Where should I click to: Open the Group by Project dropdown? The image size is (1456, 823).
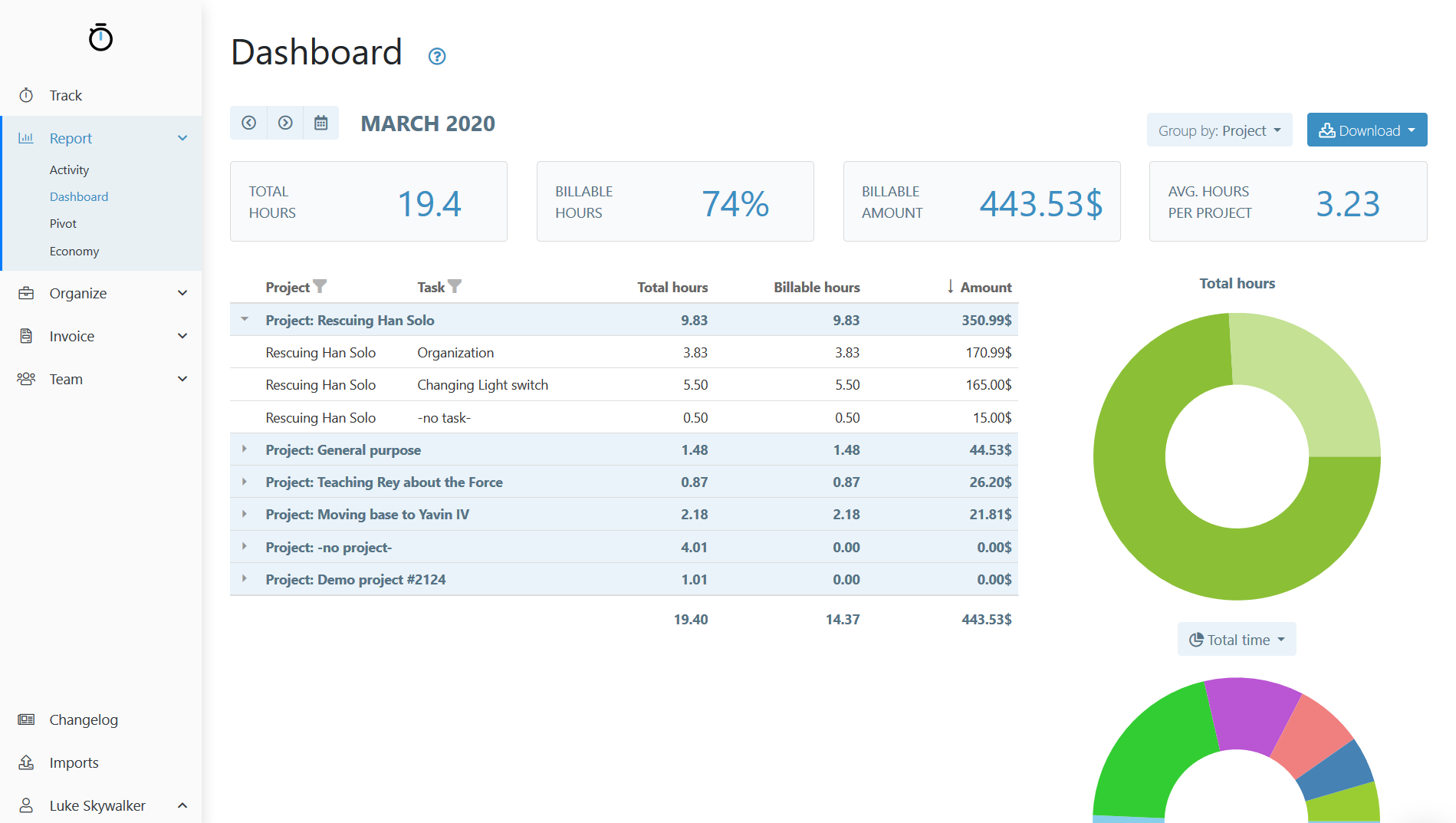coord(1219,130)
